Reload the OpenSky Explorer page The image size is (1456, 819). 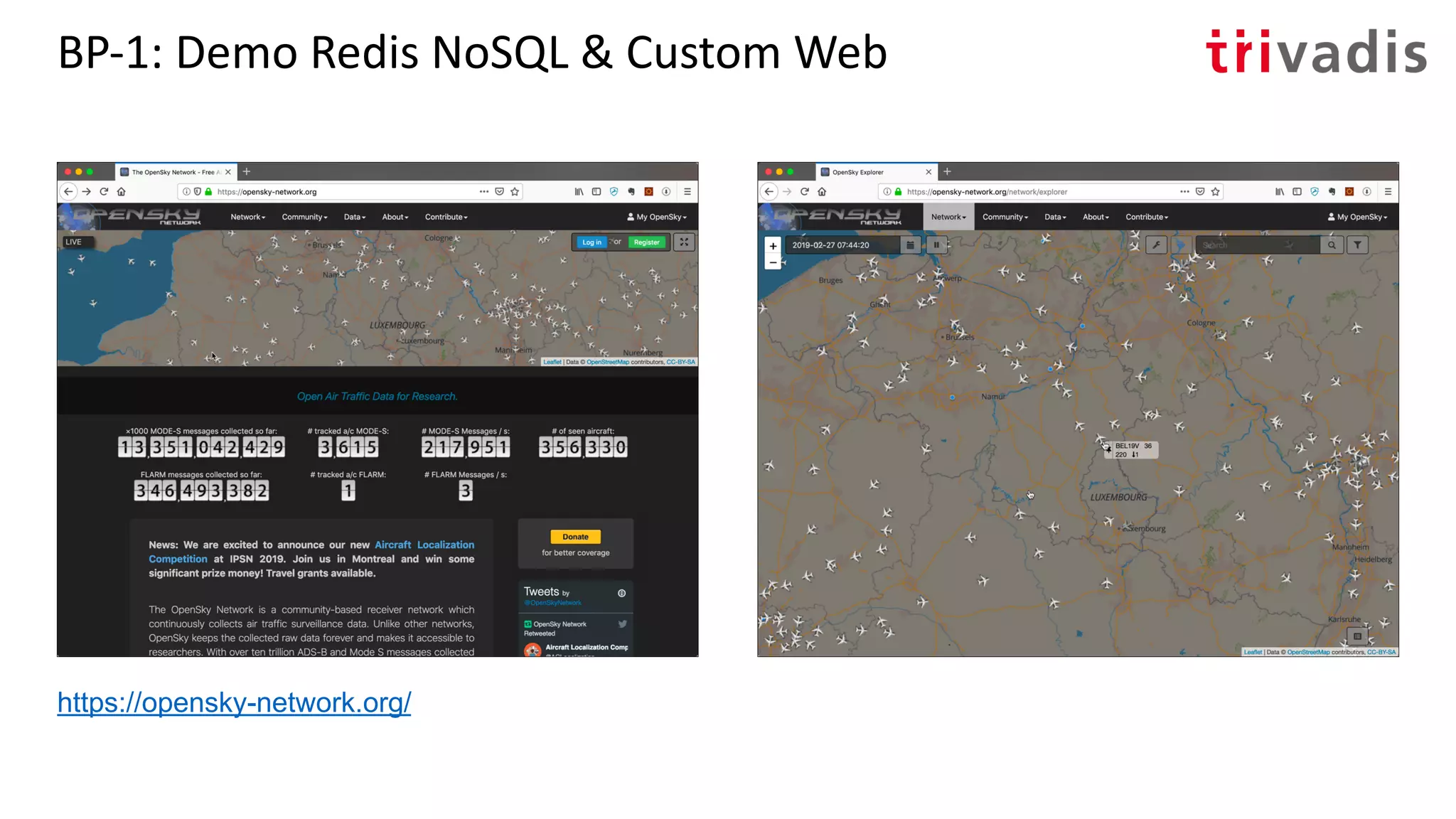pos(805,191)
